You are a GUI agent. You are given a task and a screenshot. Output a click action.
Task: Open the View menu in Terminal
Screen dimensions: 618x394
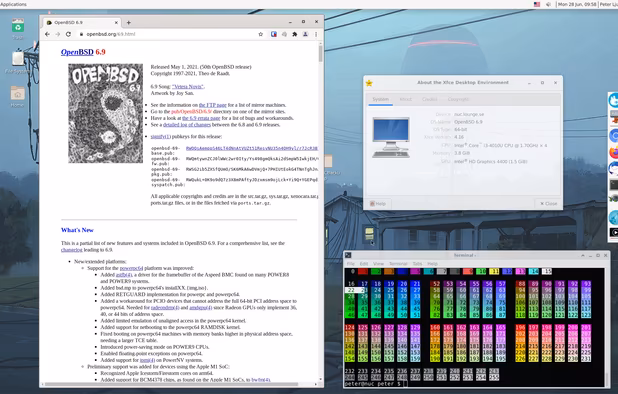click(x=378, y=264)
